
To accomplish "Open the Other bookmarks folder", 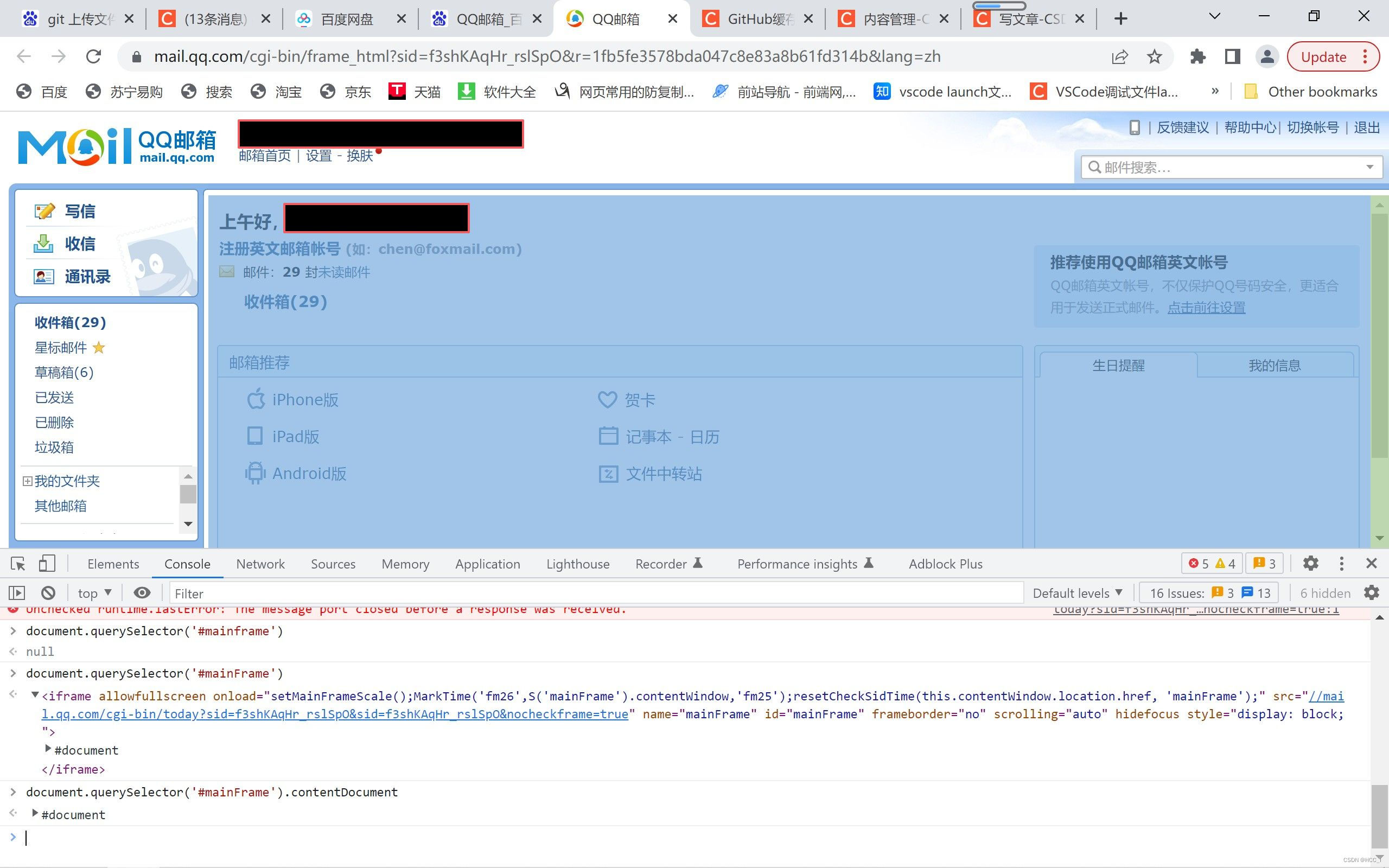I will click(x=1310, y=91).
